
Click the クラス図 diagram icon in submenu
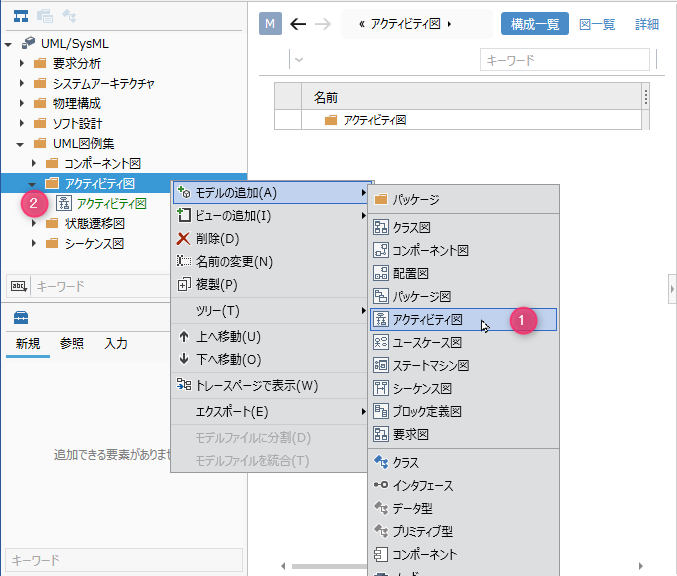[x=381, y=227]
